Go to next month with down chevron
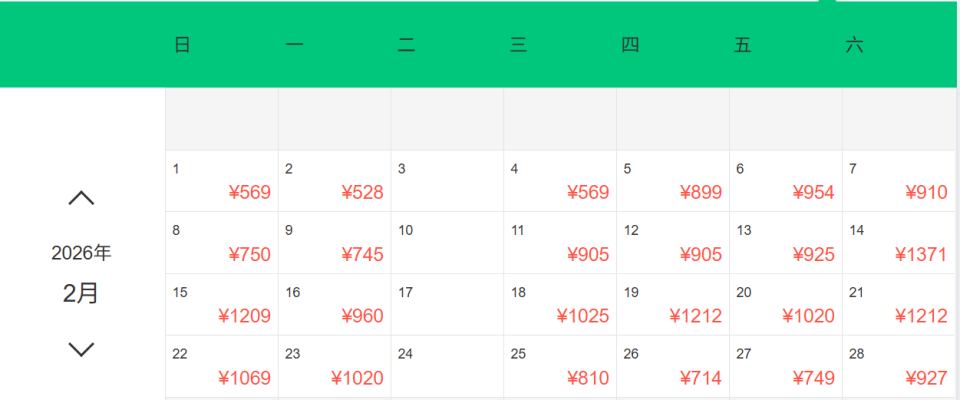Screen dimensions: 960x400 81,349
